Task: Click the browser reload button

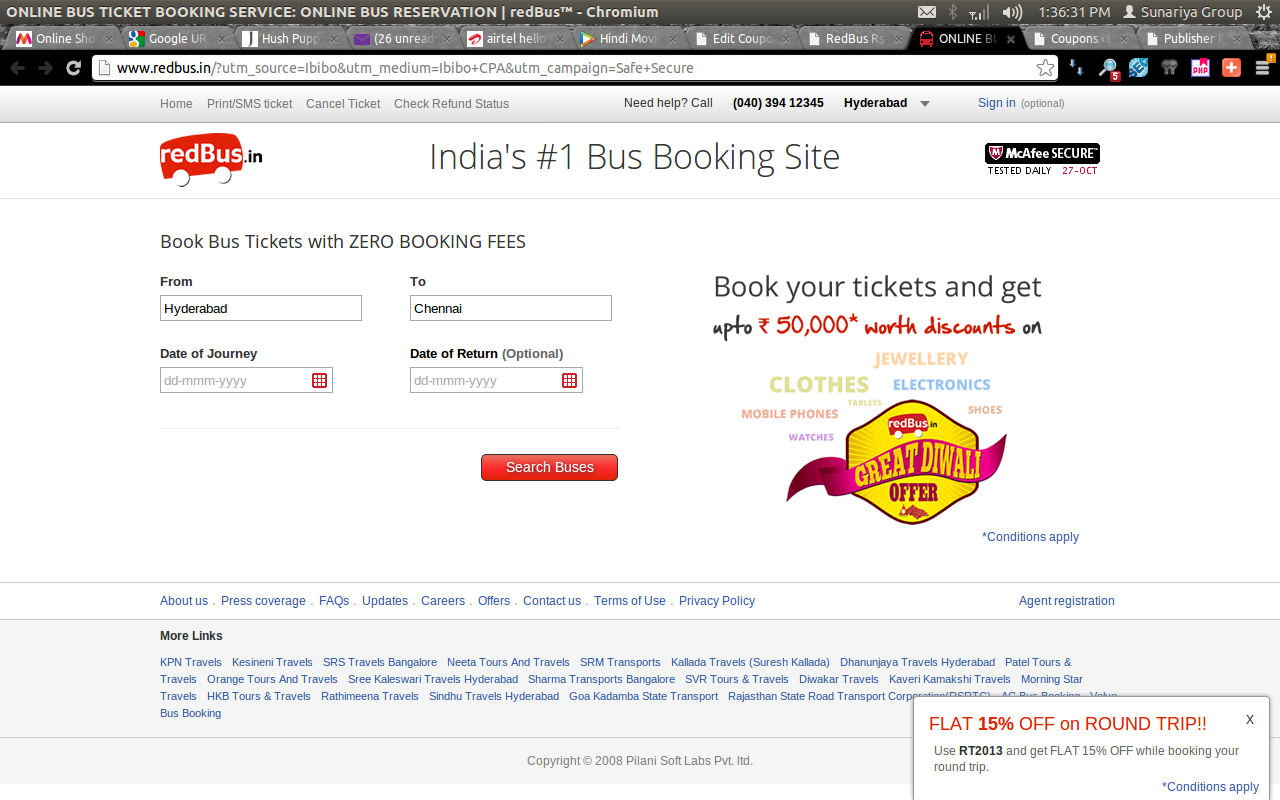Action: tap(73, 68)
